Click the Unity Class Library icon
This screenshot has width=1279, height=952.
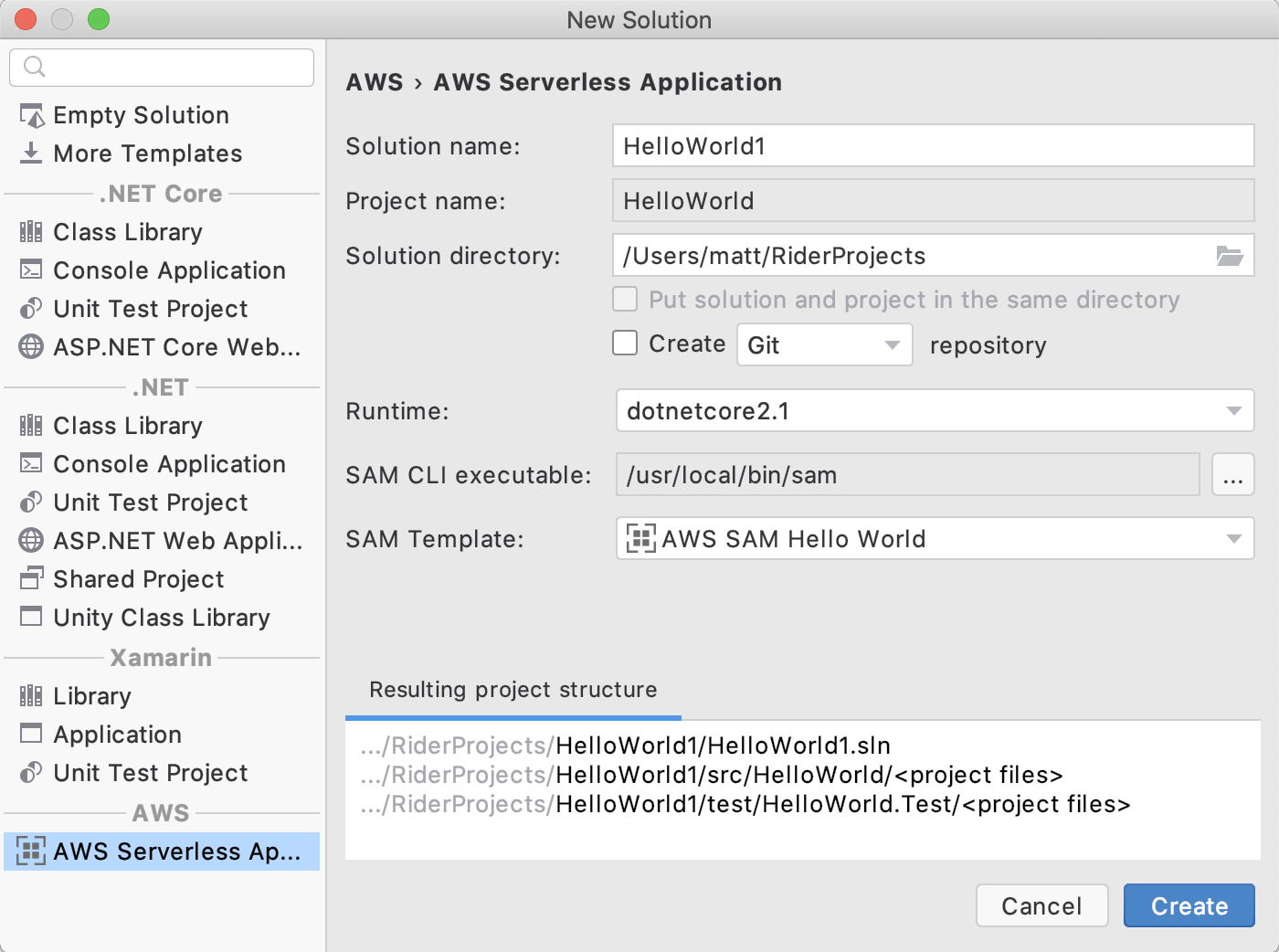click(x=31, y=618)
